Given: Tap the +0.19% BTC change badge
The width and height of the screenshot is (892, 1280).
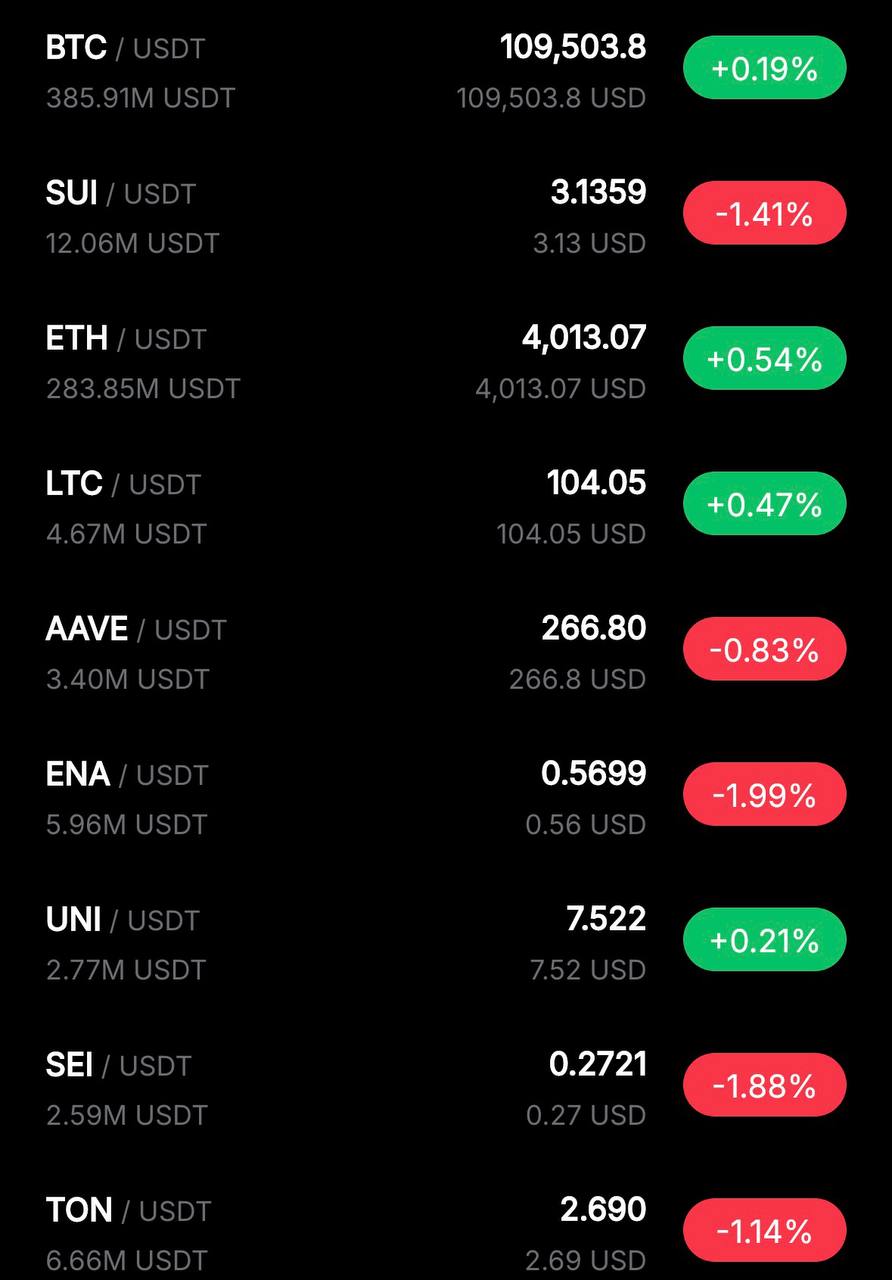Looking at the screenshot, I should pos(765,68).
